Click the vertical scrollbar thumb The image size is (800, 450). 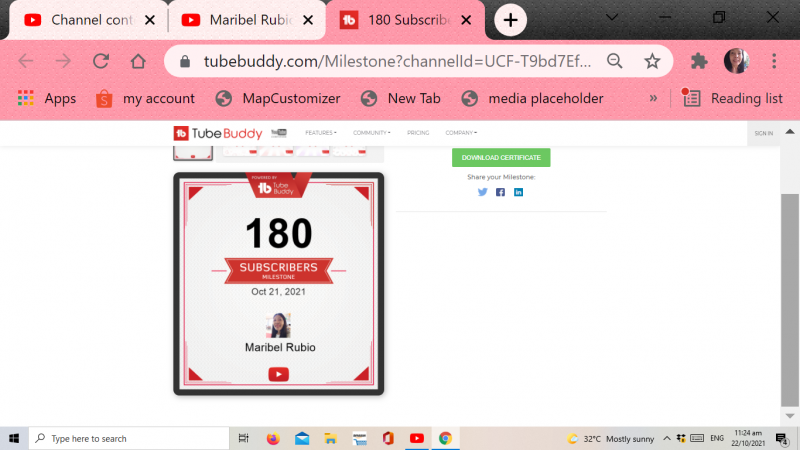790,300
